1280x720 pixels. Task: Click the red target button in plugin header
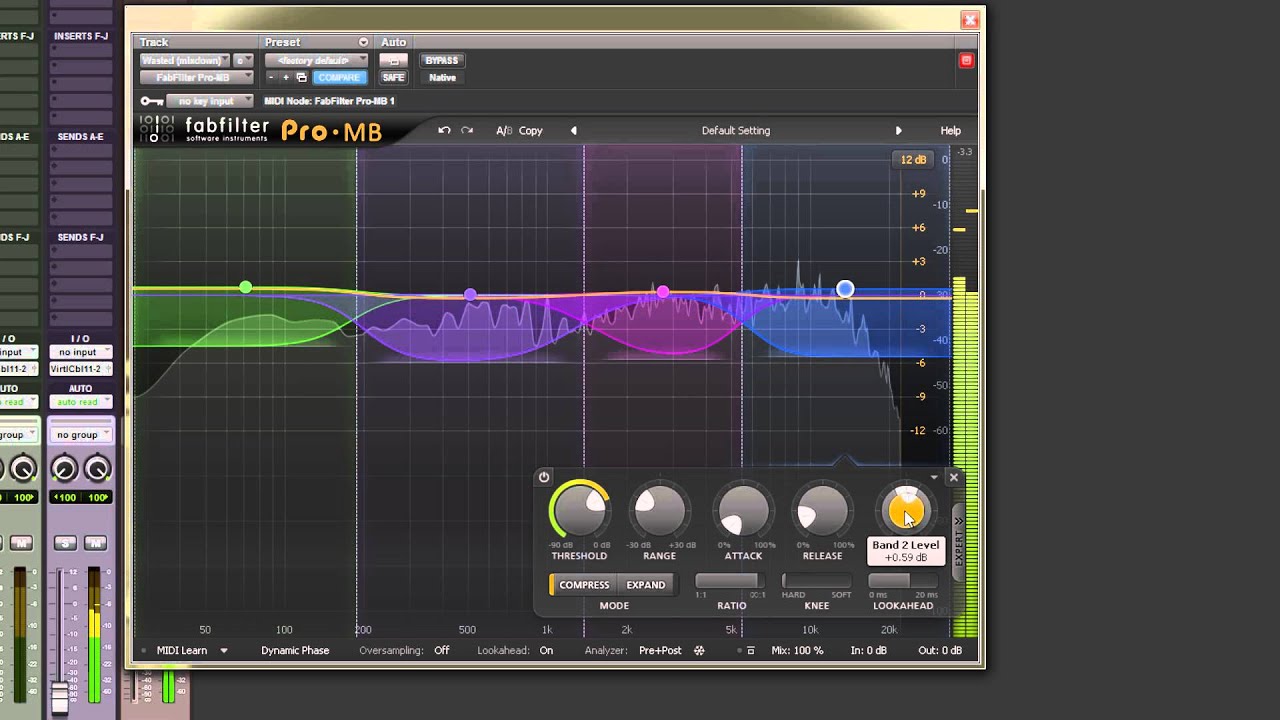(x=966, y=61)
